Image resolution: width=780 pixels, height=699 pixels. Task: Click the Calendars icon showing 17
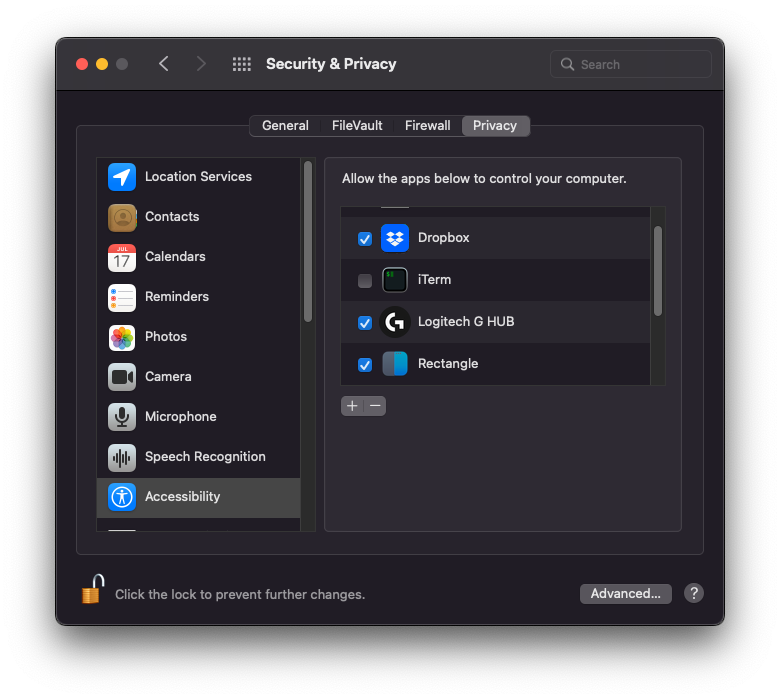[122, 257]
